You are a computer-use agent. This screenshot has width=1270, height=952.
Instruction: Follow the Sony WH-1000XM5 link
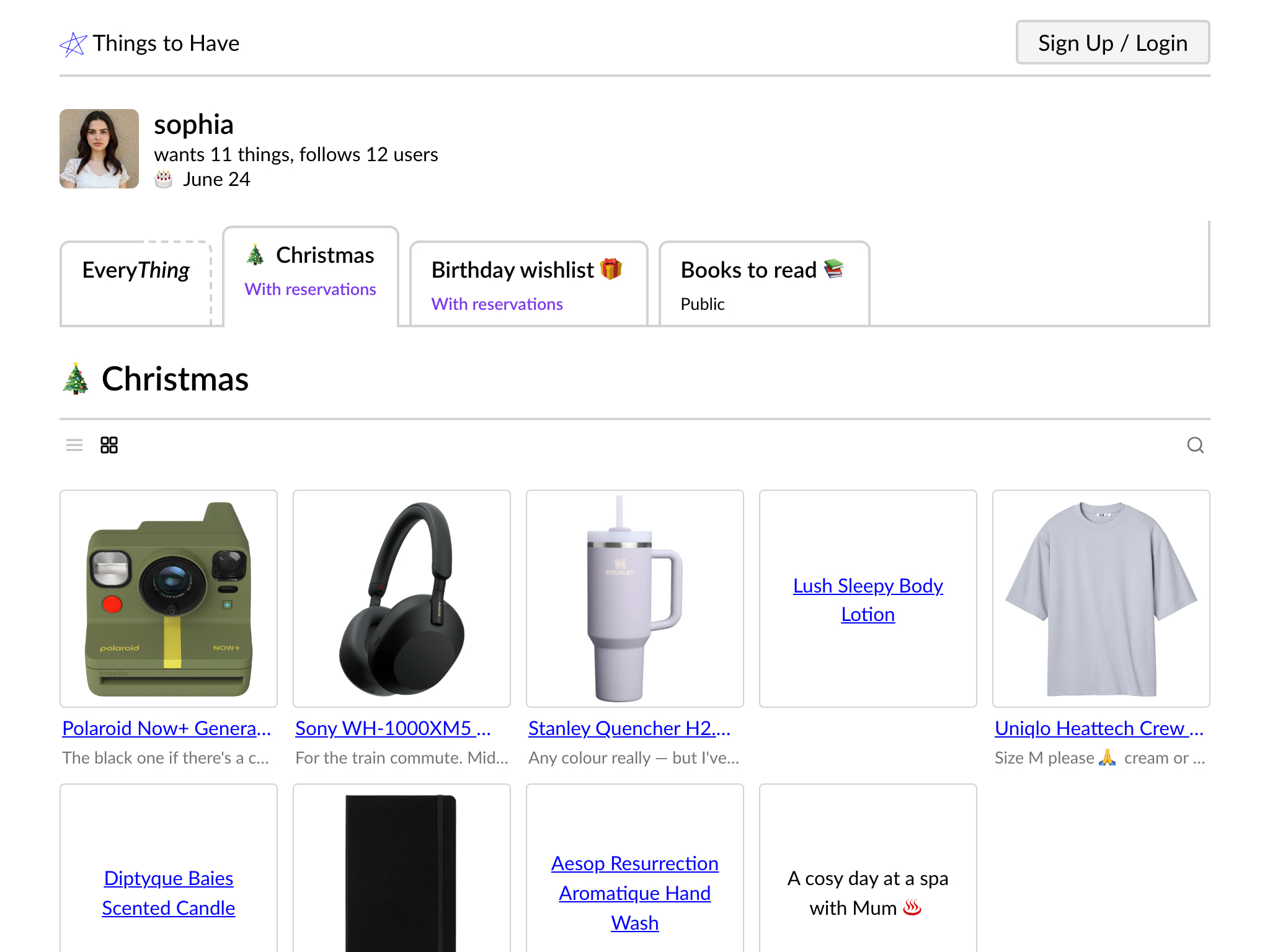393,728
